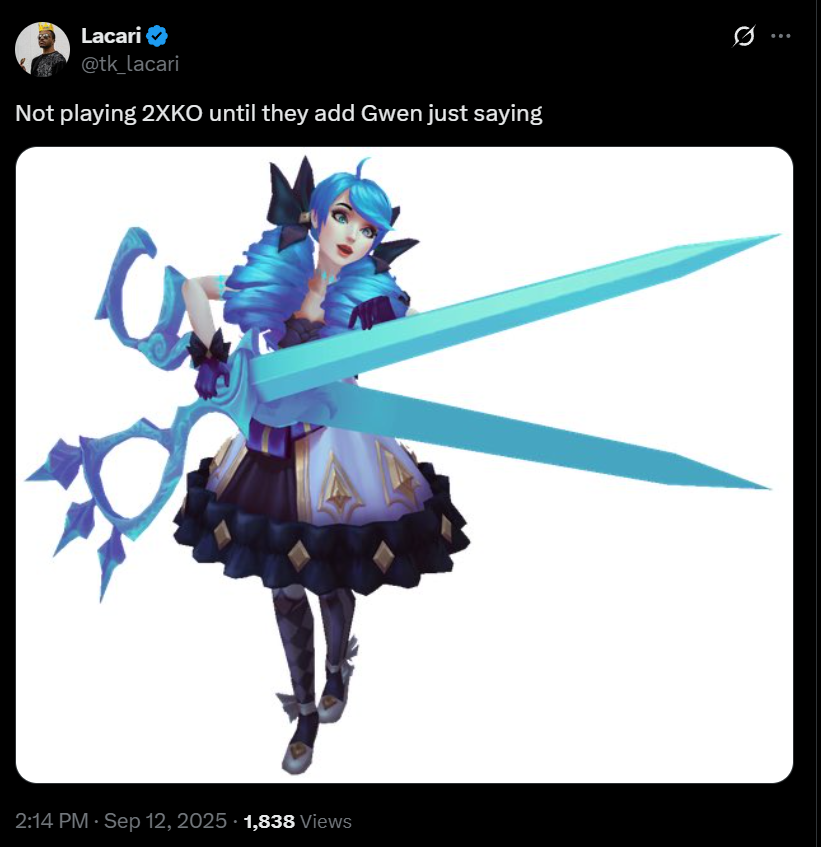Screen dimensions: 821x847
Task: Open the @tk_lacari handle link
Action: [130, 64]
